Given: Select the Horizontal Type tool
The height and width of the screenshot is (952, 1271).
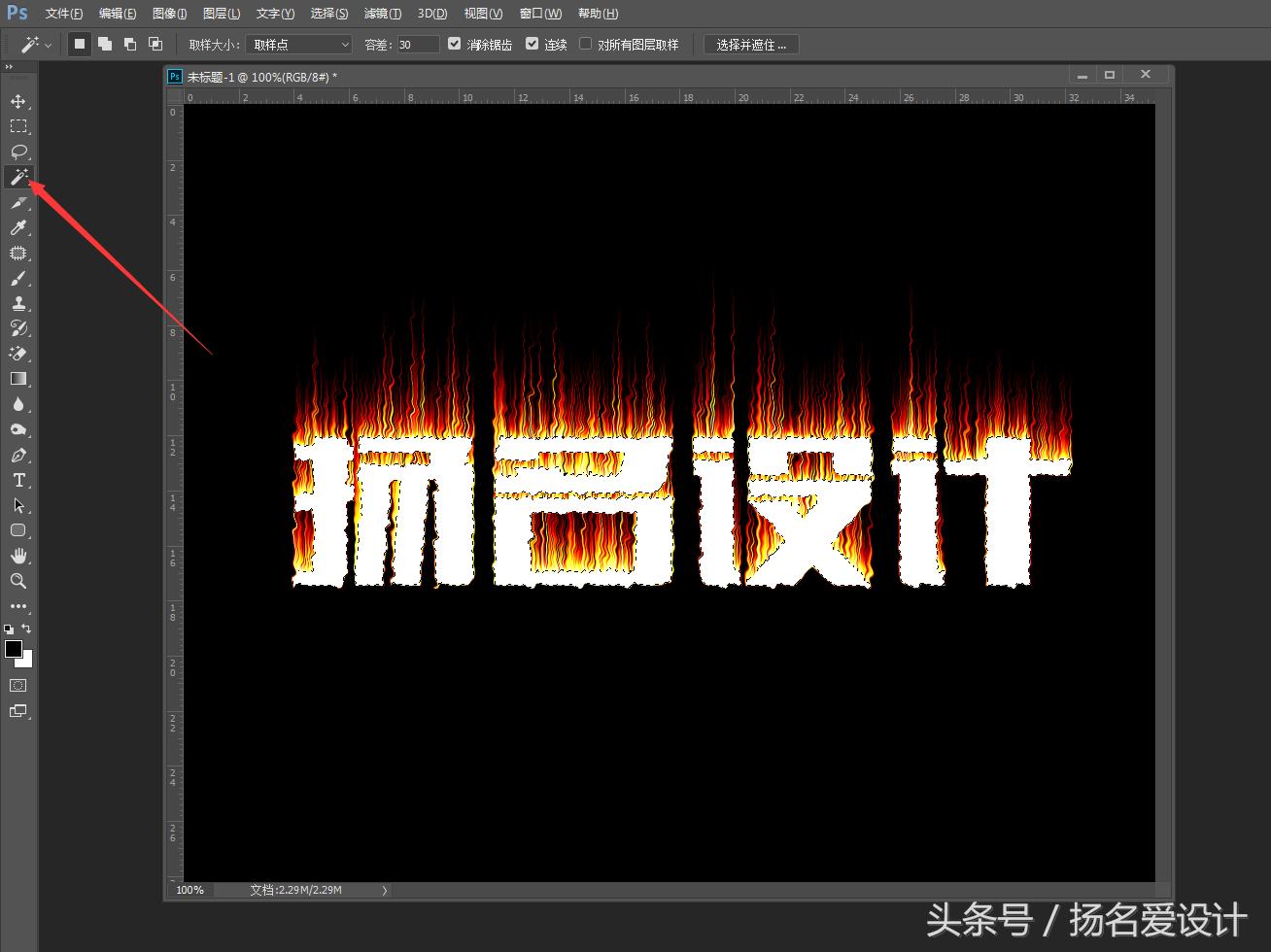Looking at the screenshot, I should [x=19, y=480].
